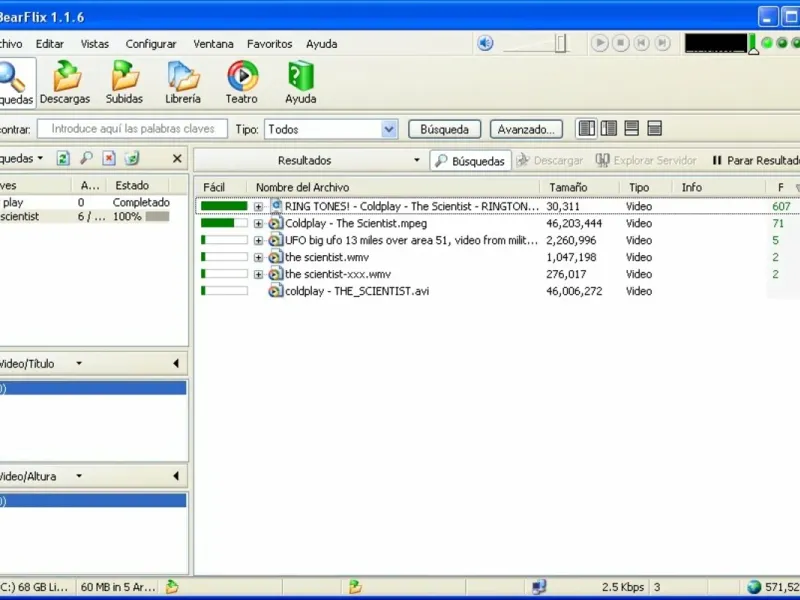The image size is (800, 600).
Task: Sort by Tipo column header
Action: [x=645, y=187]
